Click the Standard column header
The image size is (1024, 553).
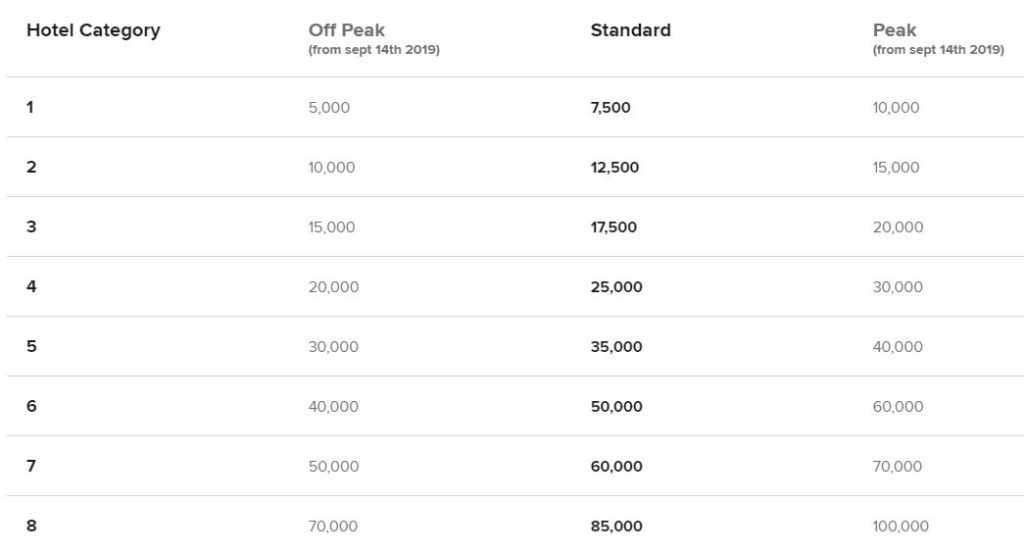pyautogui.click(x=630, y=31)
